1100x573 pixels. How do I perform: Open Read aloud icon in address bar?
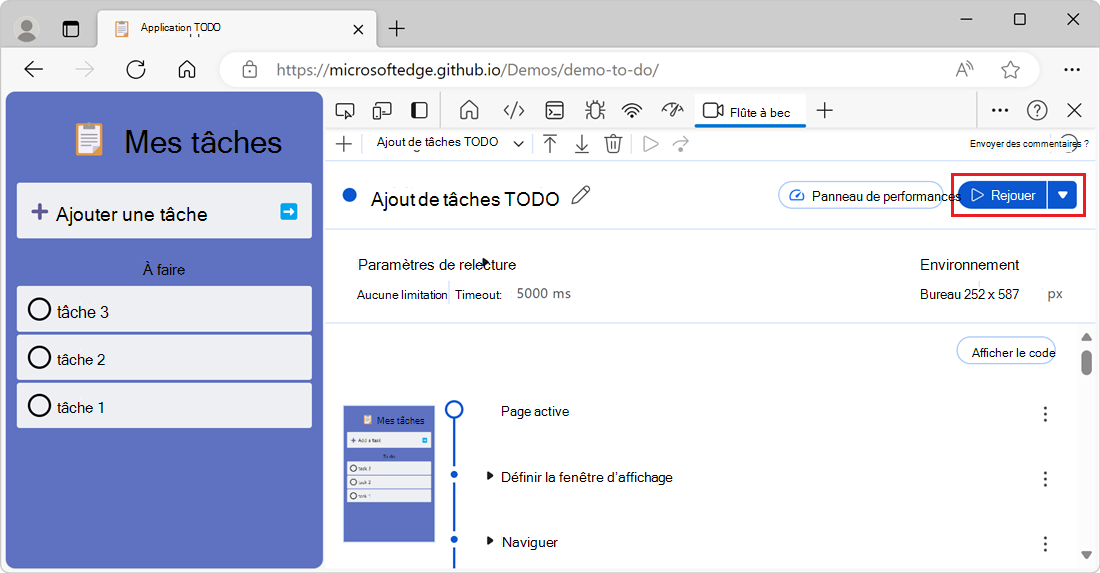pos(965,69)
